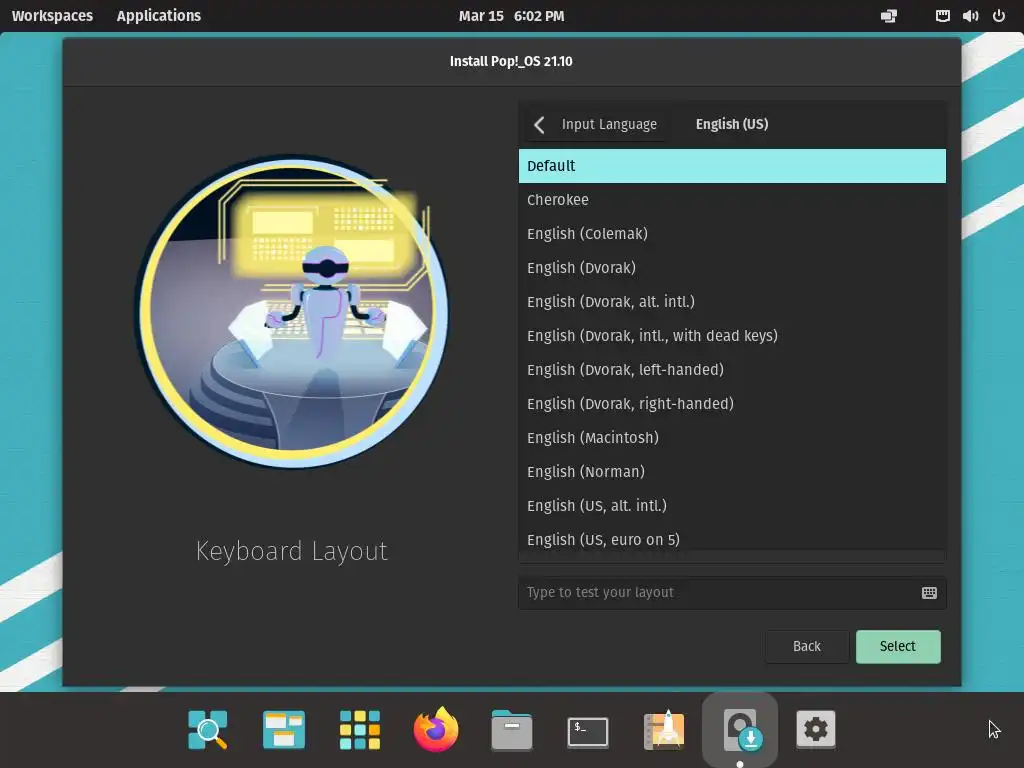Open the Files manager from the dock
Image resolution: width=1024 pixels, height=768 pixels.
[511, 729]
